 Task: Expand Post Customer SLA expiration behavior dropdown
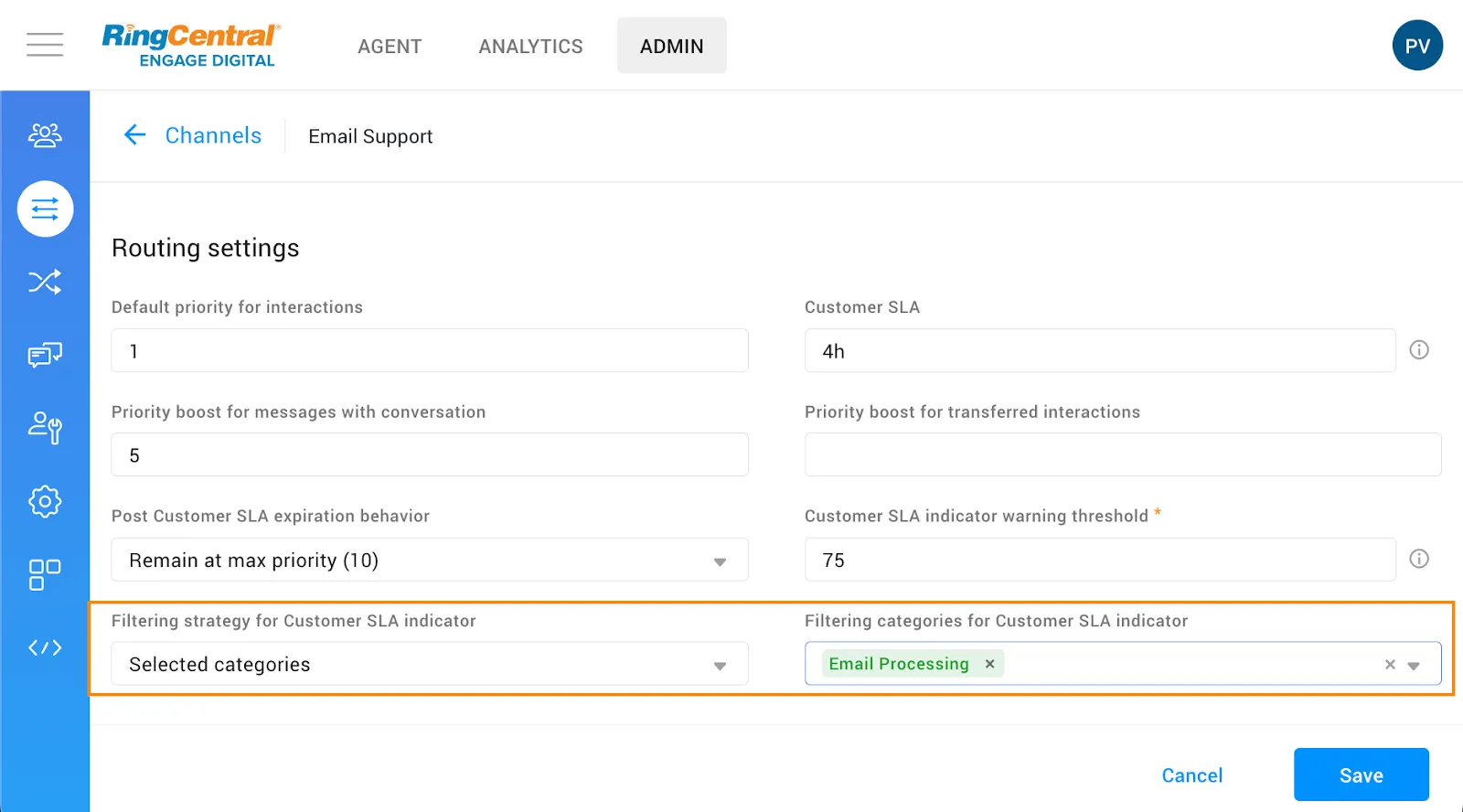tap(720, 561)
